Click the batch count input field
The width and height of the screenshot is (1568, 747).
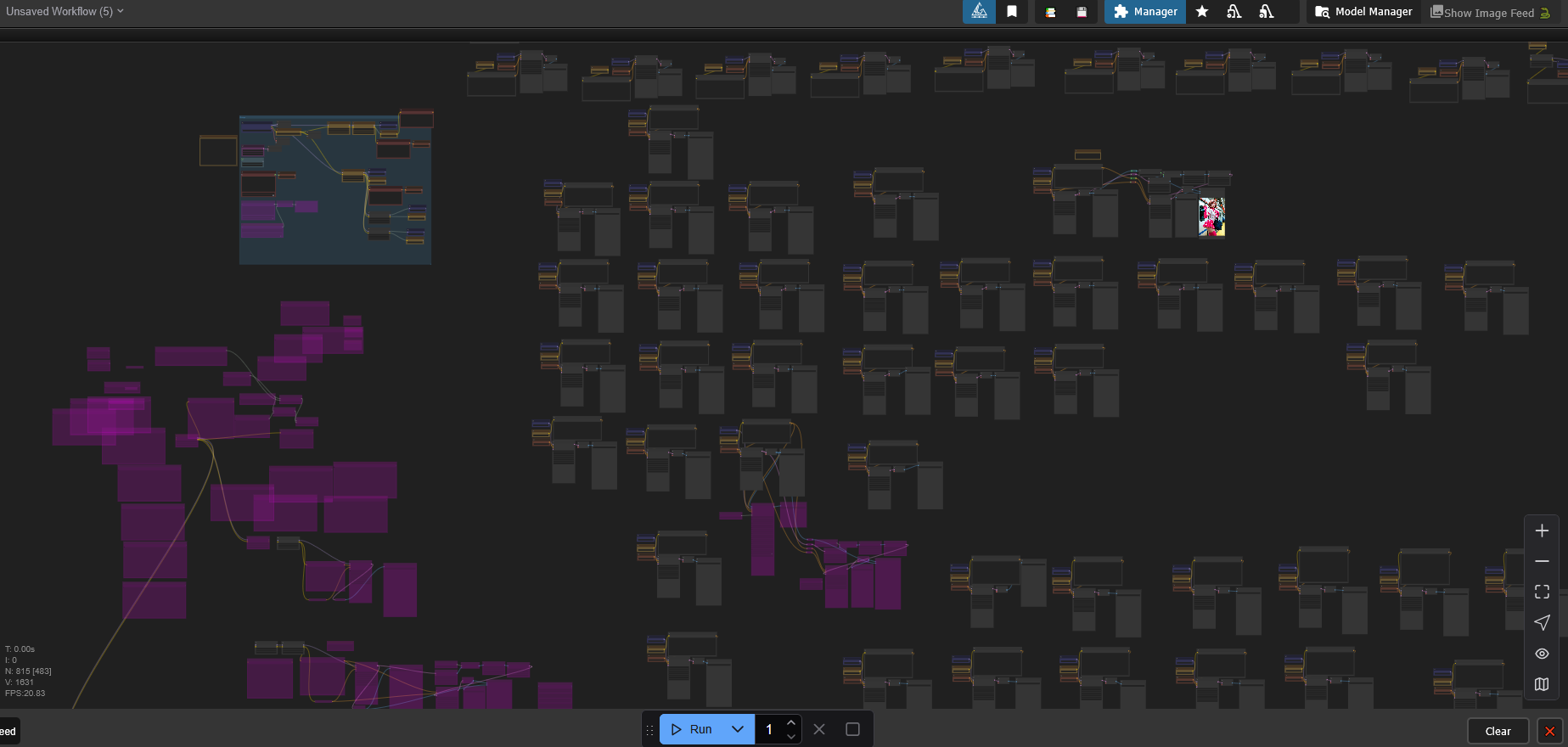tap(769, 729)
